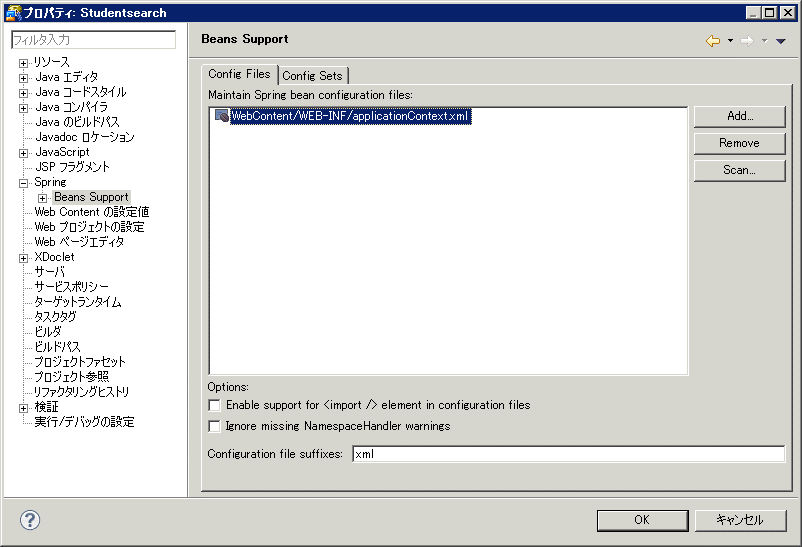Select WebContent/WEB-INF/applicationContext.xml entry
The width and height of the screenshot is (802, 547).
[x=350, y=116]
